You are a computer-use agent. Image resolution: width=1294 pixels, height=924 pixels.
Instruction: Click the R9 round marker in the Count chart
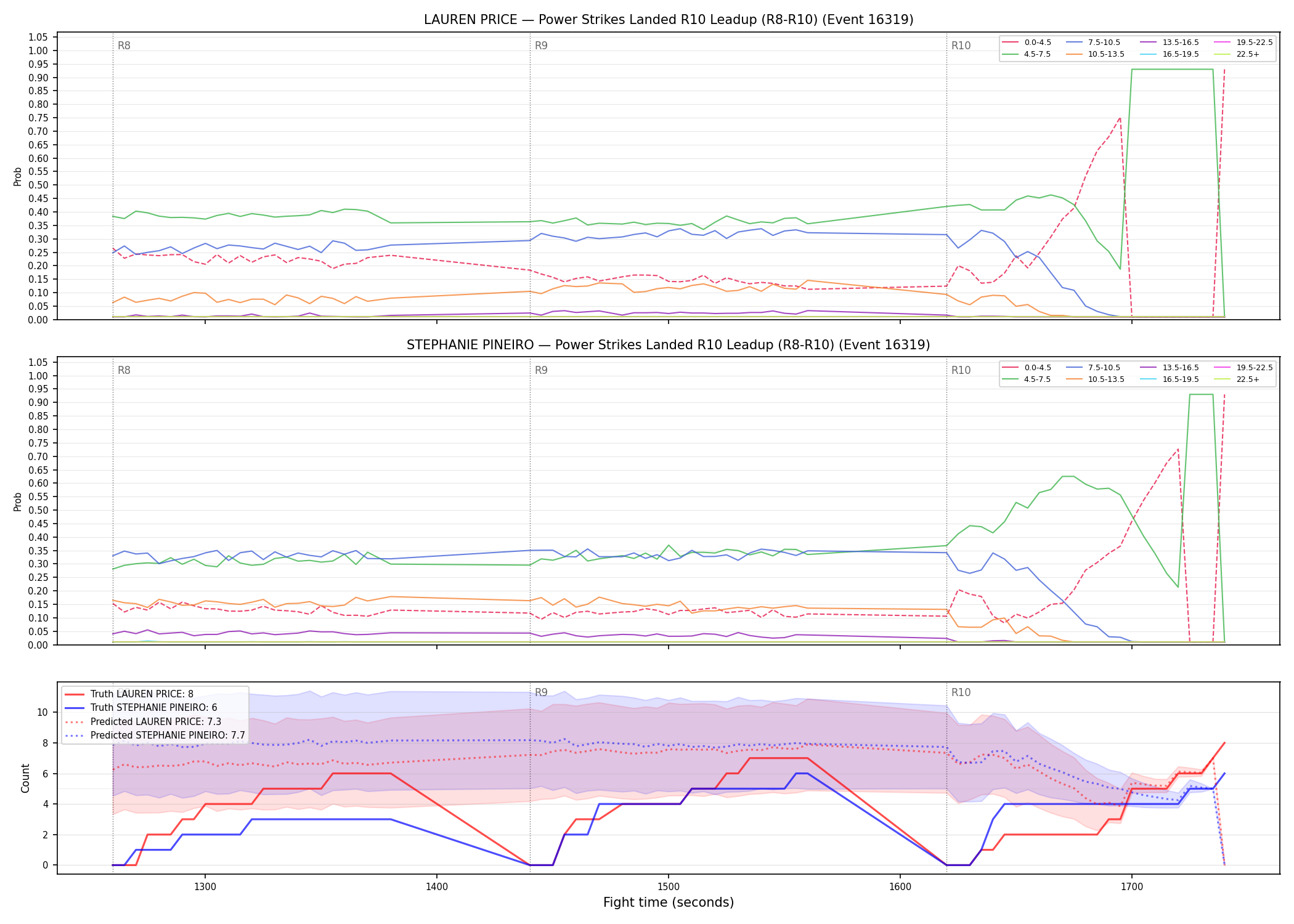pos(541,692)
